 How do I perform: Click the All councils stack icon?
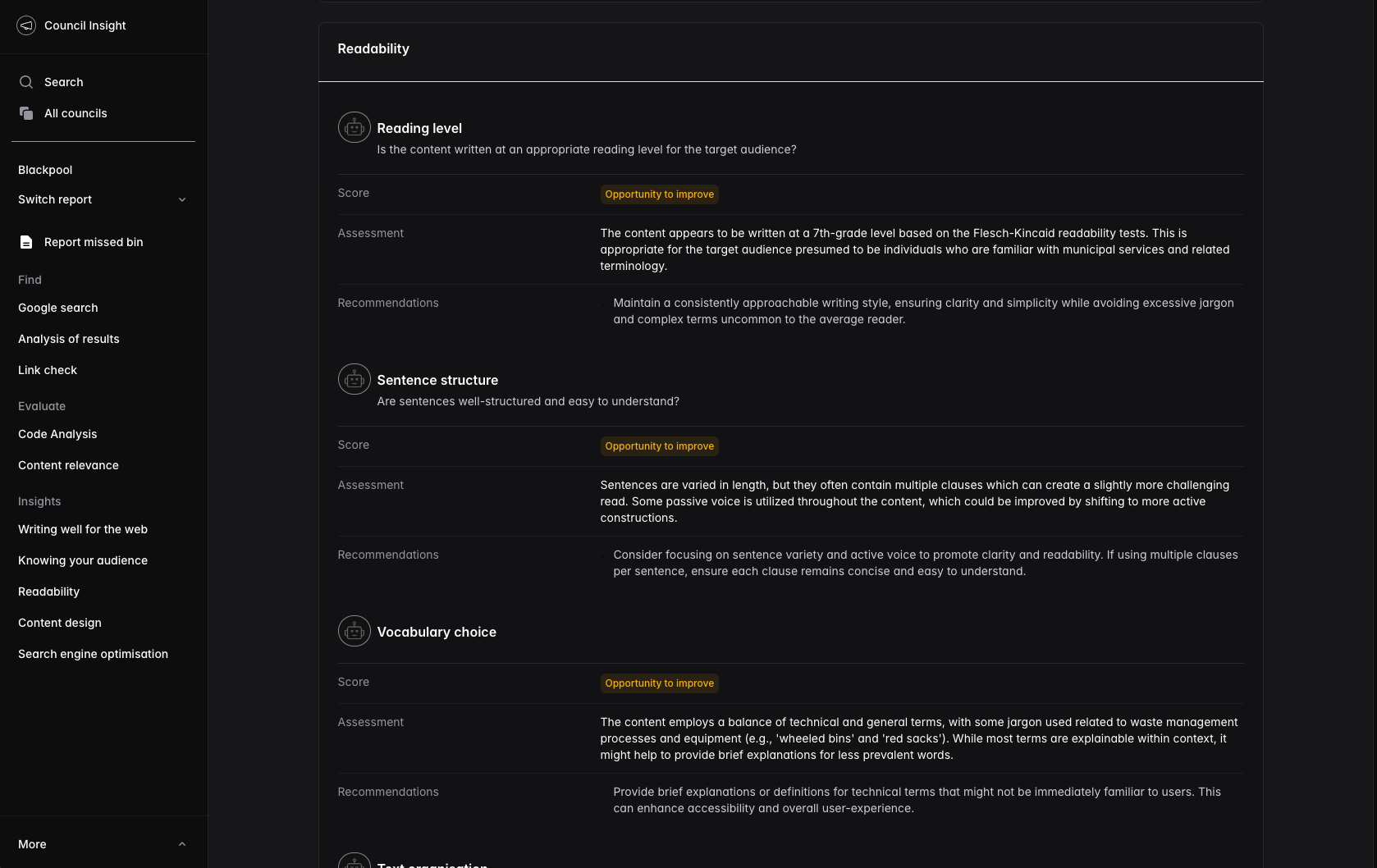coord(26,113)
